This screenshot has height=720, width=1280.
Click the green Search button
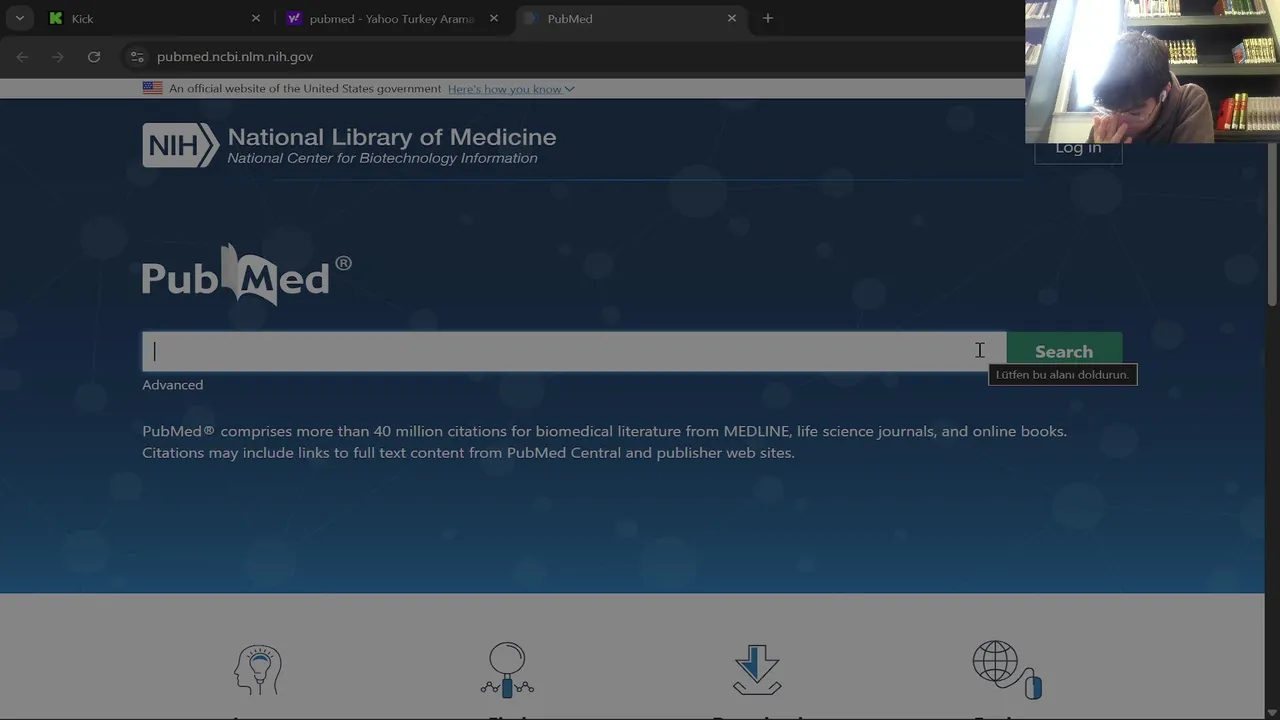tap(1064, 351)
